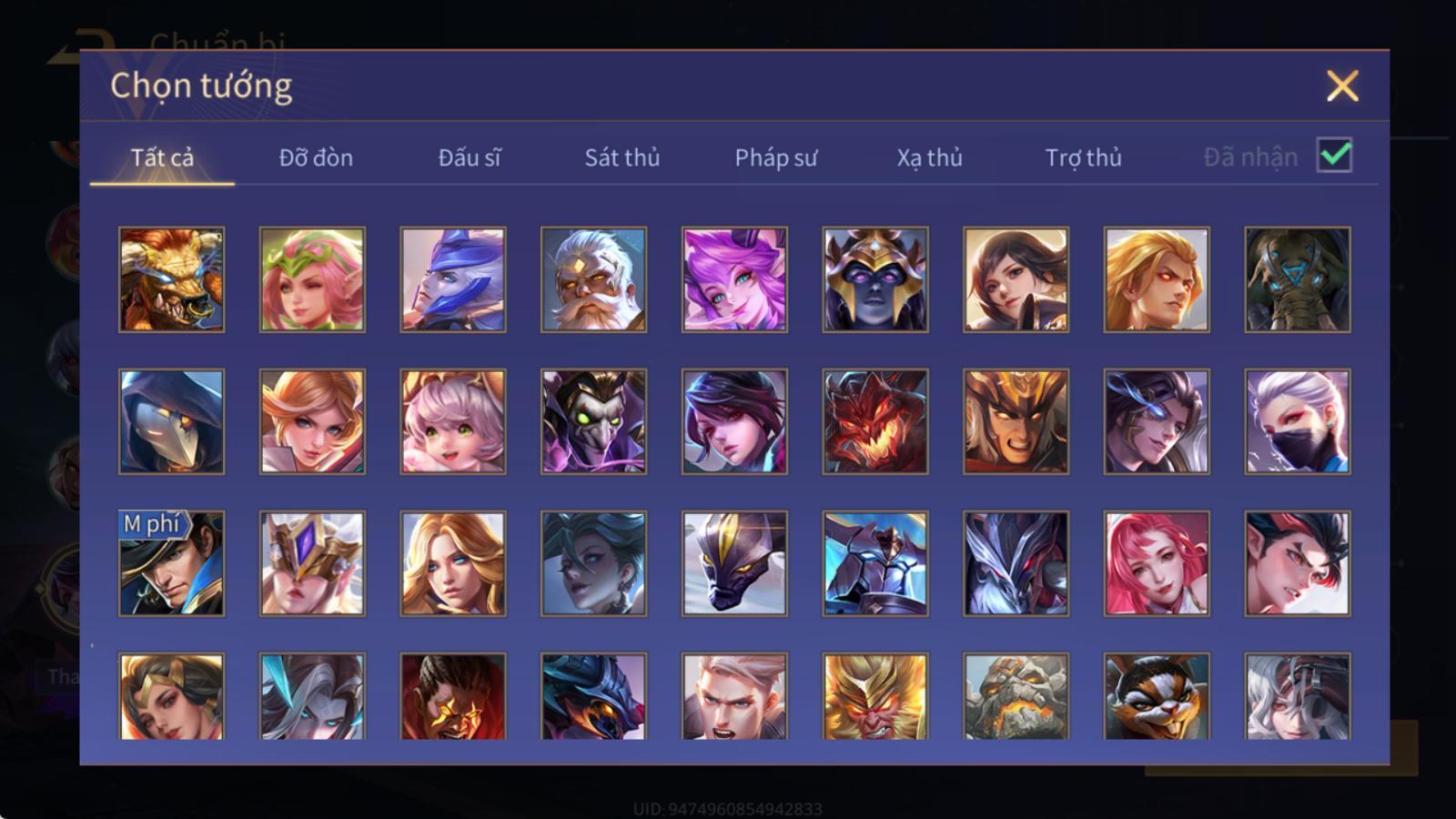Close the Chọn tướng dialog

(1342, 86)
